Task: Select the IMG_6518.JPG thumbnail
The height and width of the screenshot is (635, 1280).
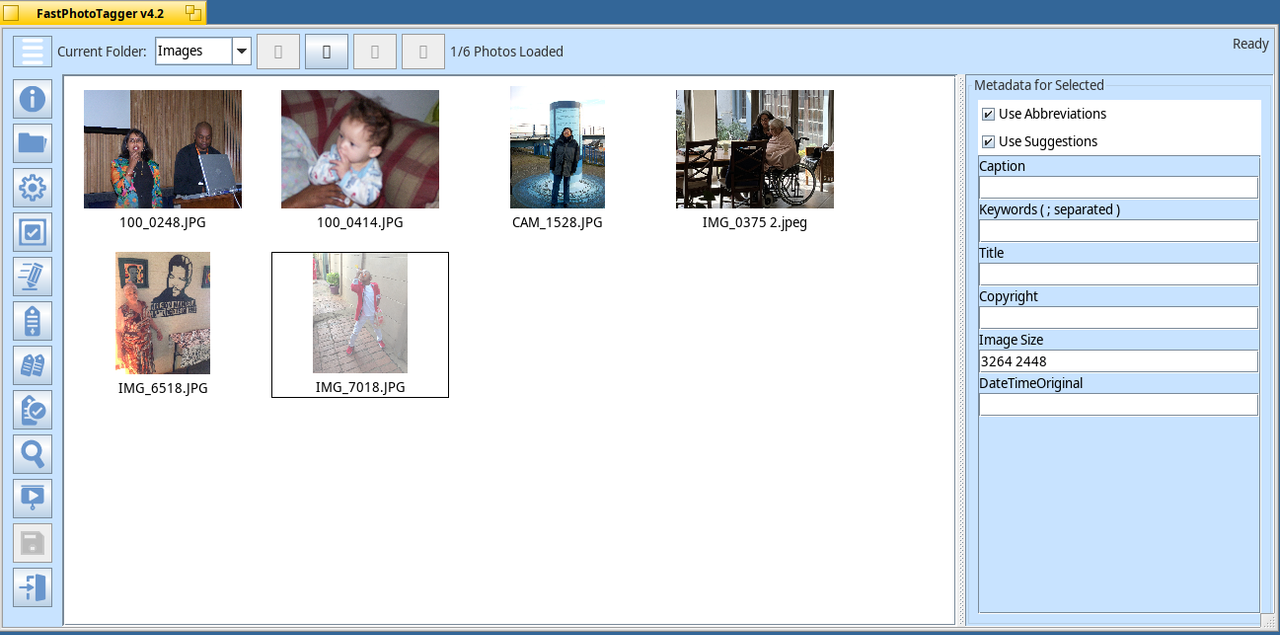Action: pyautogui.click(x=163, y=313)
